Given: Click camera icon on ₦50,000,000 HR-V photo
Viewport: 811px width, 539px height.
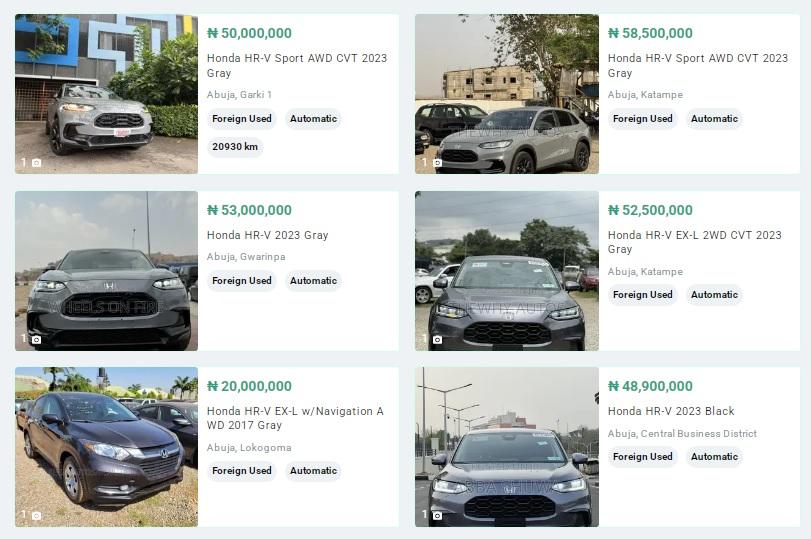Looking at the screenshot, I should coord(36,163).
